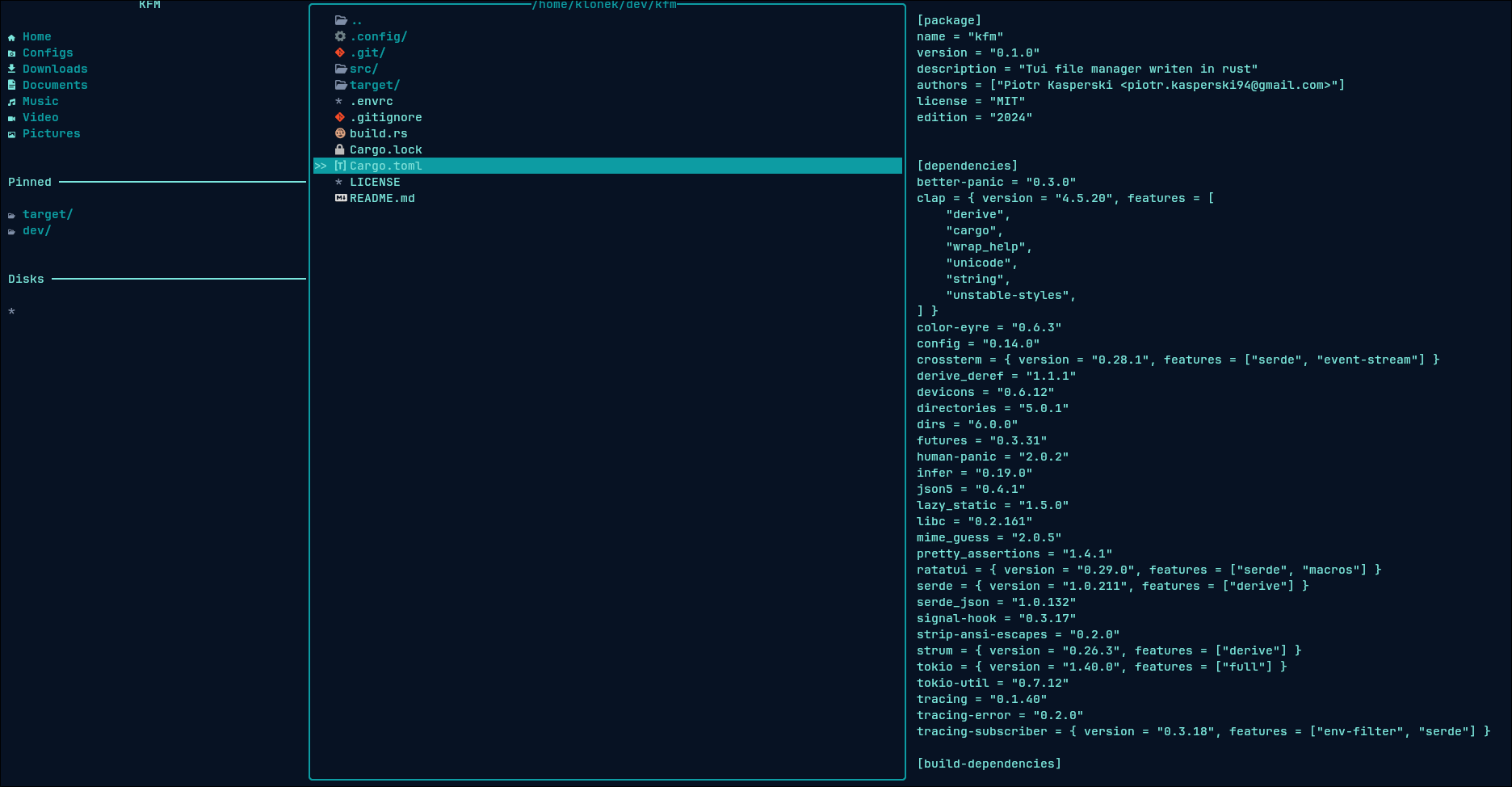This screenshot has width=1512, height=787.
Task: Click the git icon beside .gitignore
Action: (340, 117)
